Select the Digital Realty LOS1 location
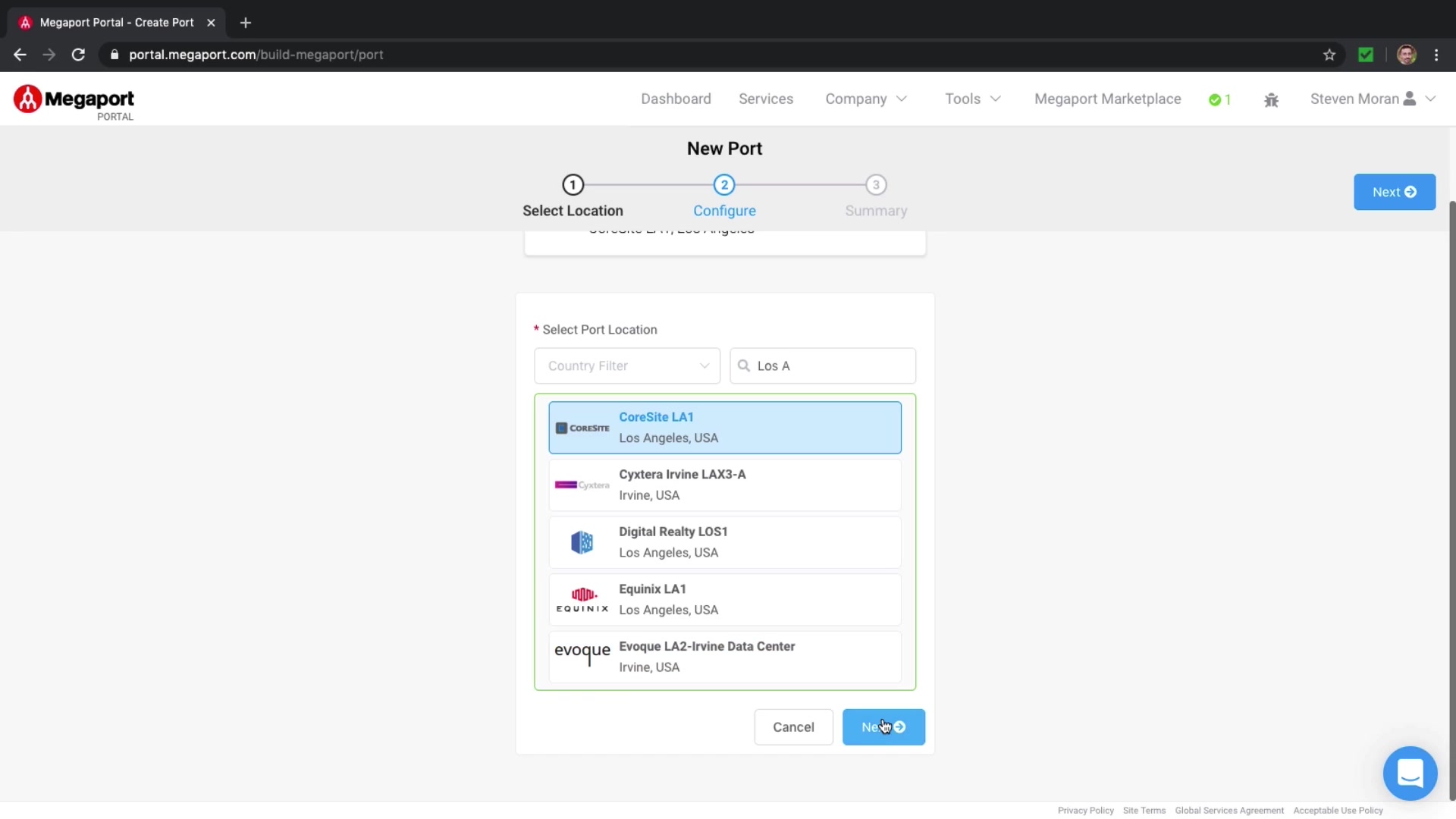Viewport: 1456px width, 819px height. [724, 542]
